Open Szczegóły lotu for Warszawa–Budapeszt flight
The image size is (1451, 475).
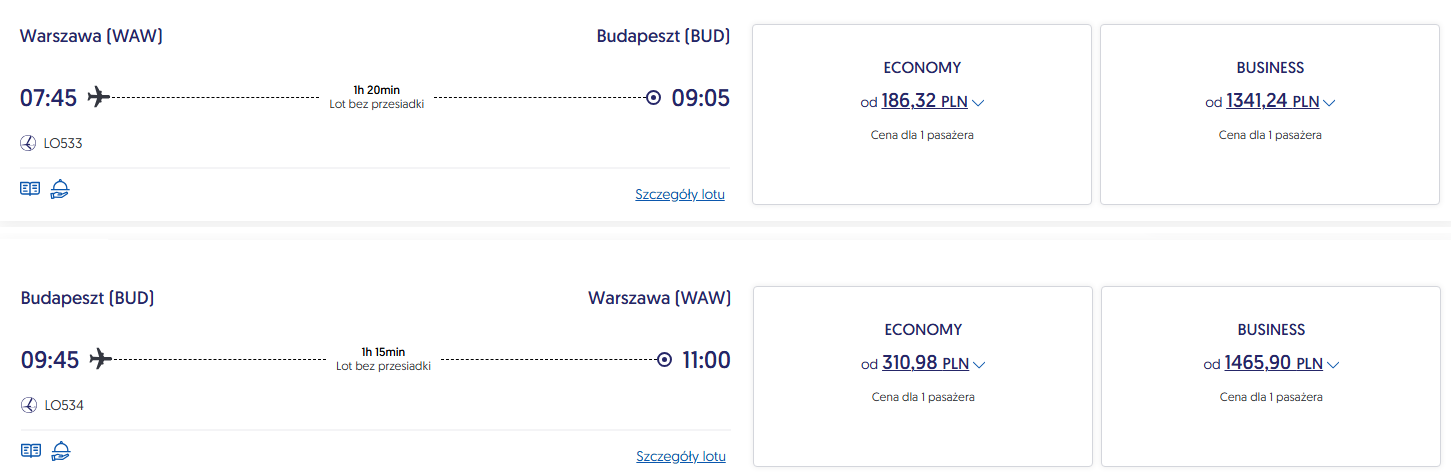tap(680, 194)
